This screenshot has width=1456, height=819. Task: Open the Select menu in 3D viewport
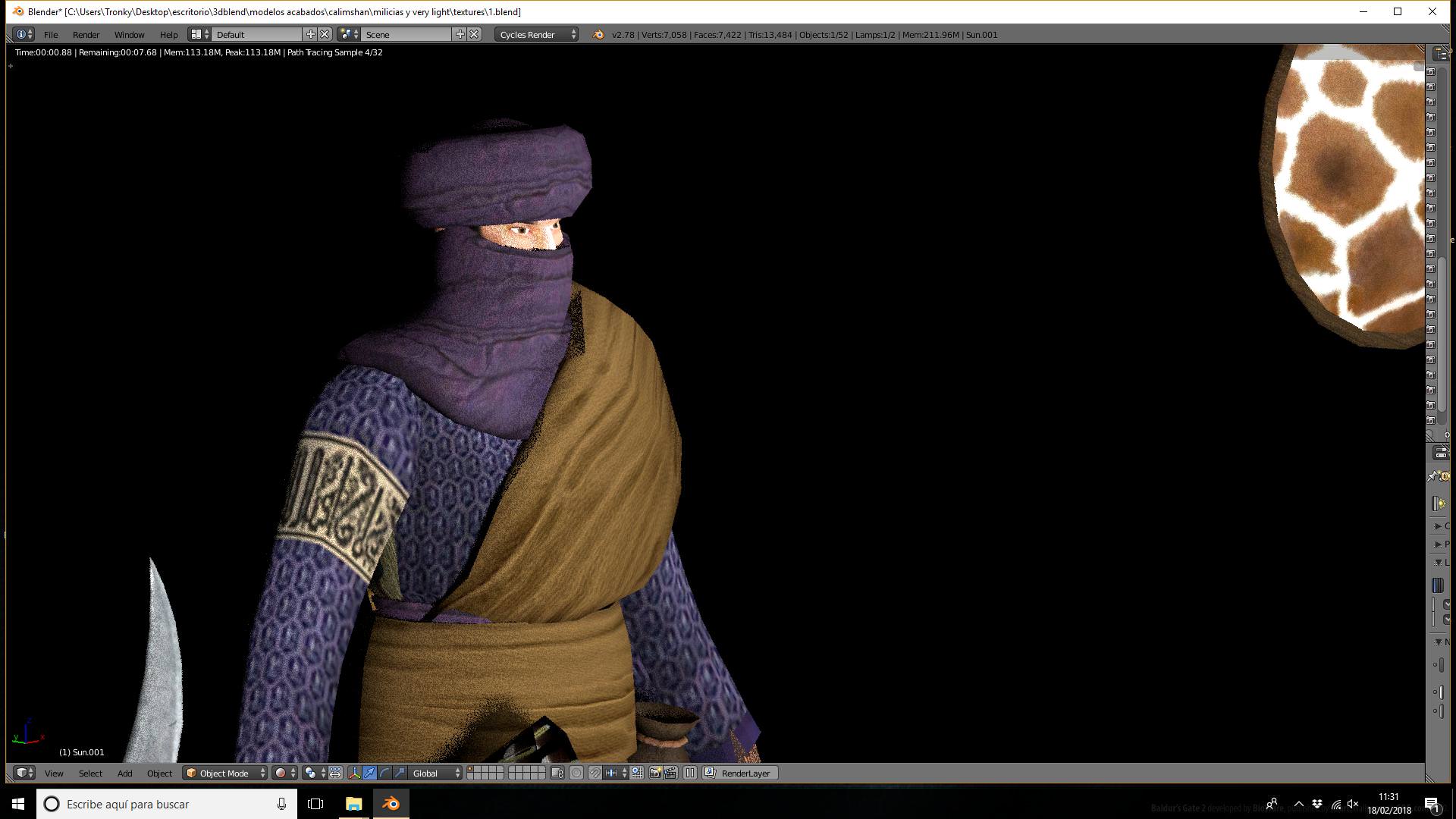[90, 773]
